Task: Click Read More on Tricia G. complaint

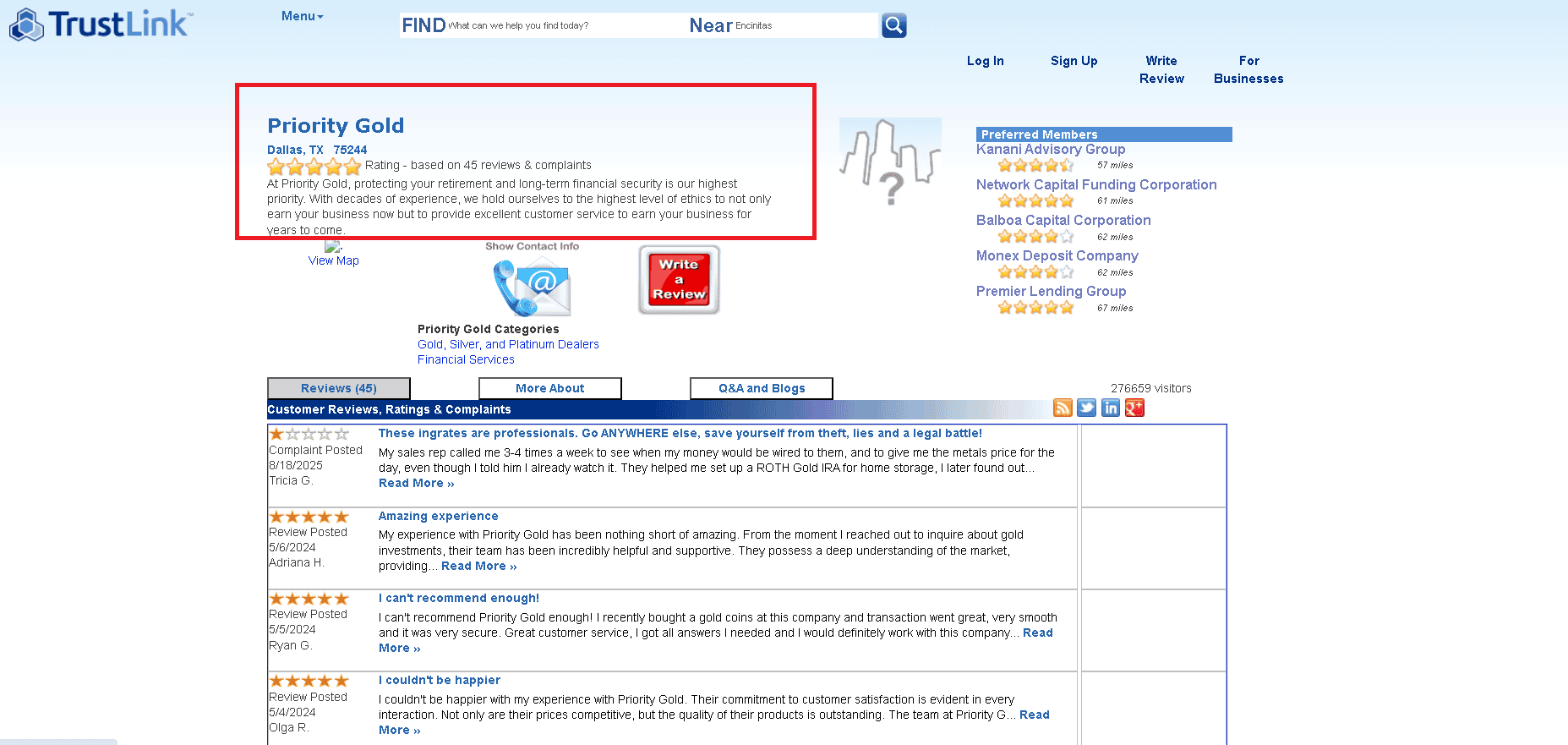Action: click(417, 483)
